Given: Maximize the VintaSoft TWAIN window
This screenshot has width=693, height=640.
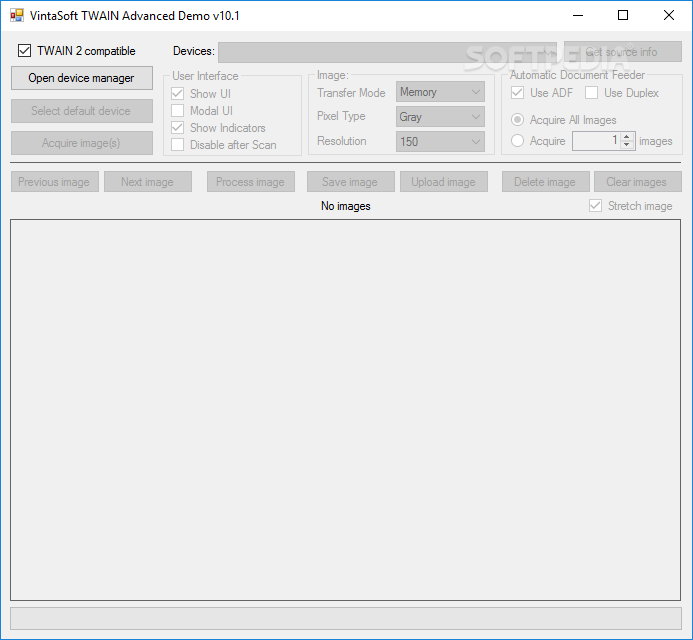Looking at the screenshot, I should (623, 15).
